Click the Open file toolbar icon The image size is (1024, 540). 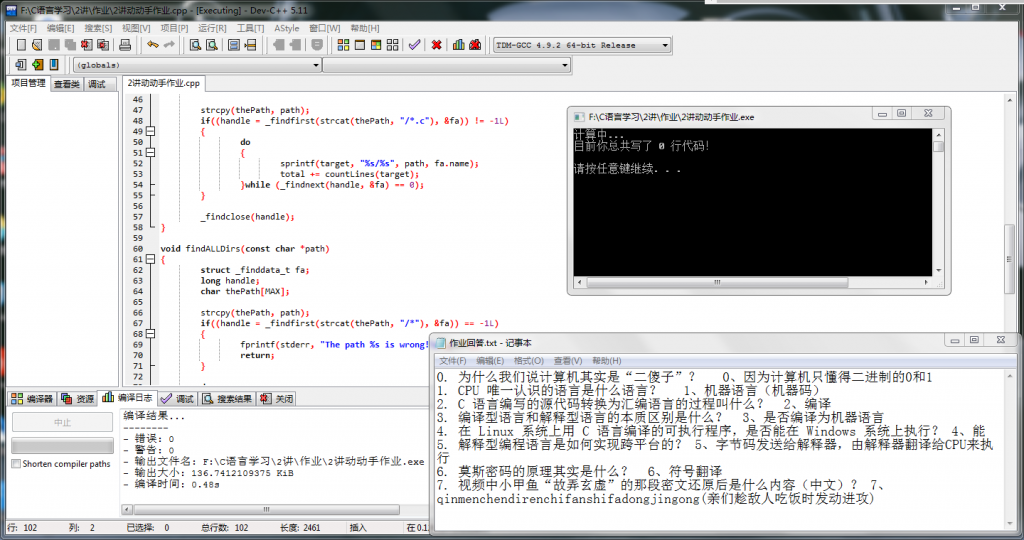pos(37,45)
